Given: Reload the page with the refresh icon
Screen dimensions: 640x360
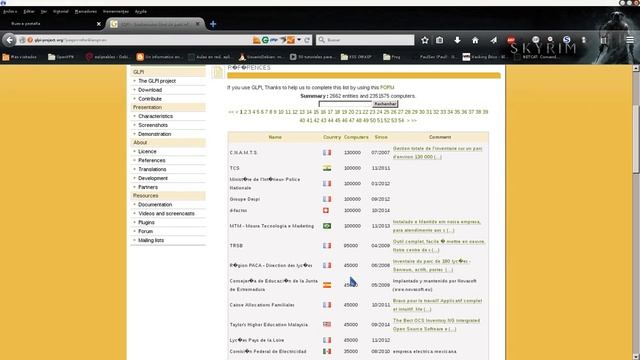Looking at the screenshot, I should click(x=307, y=40).
